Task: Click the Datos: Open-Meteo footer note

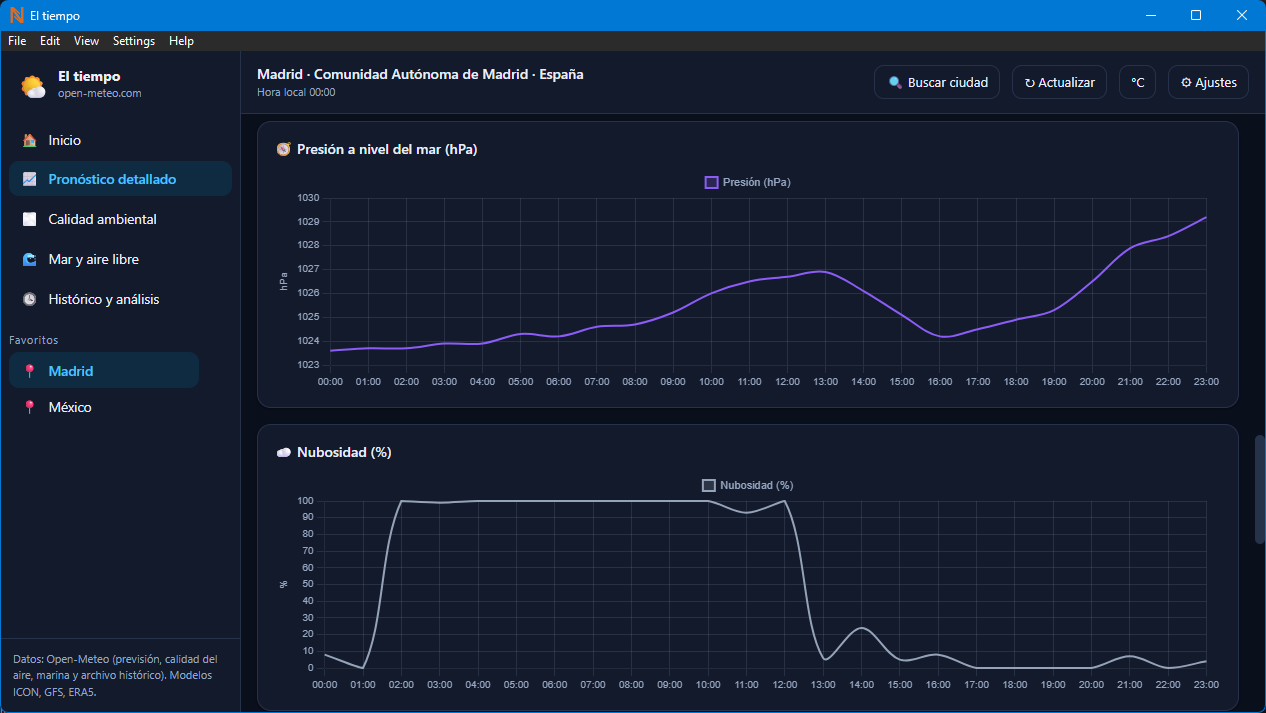Action: click(115, 675)
